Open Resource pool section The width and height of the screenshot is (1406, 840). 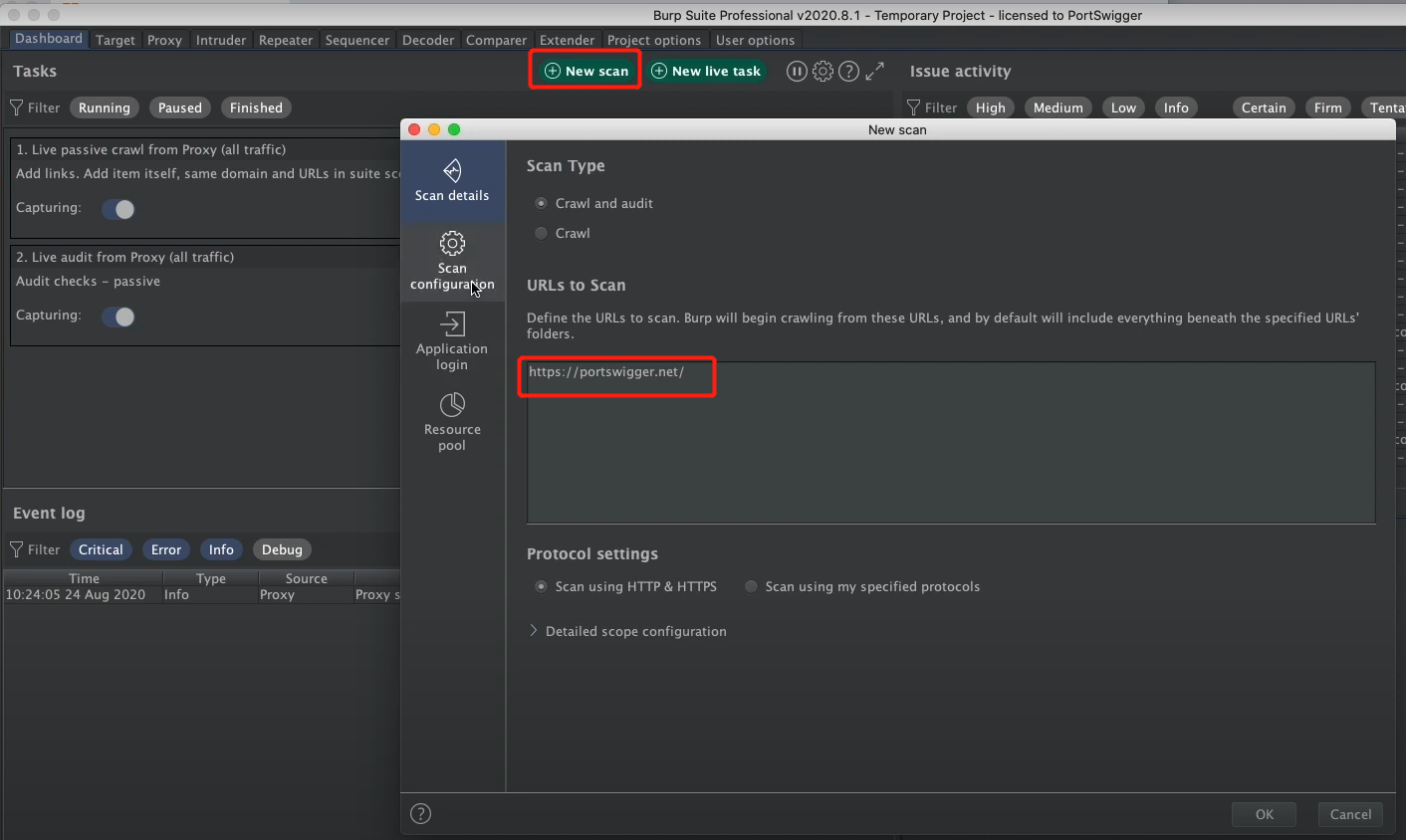[x=452, y=423]
